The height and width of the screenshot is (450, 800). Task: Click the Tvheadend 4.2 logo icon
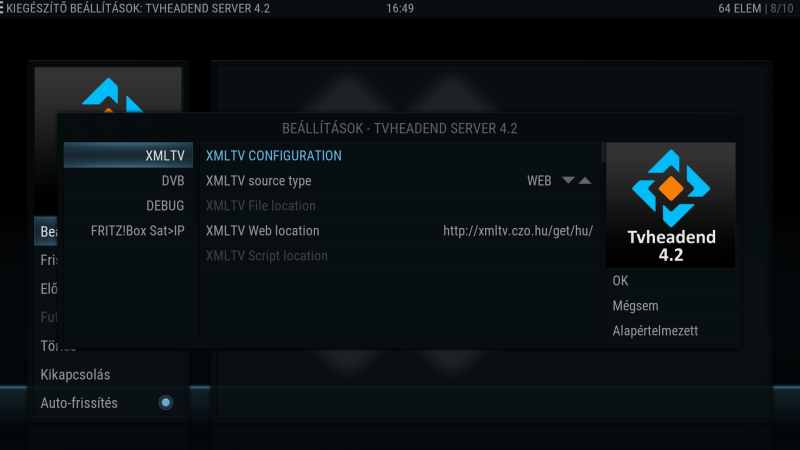click(x=670, y=205)
